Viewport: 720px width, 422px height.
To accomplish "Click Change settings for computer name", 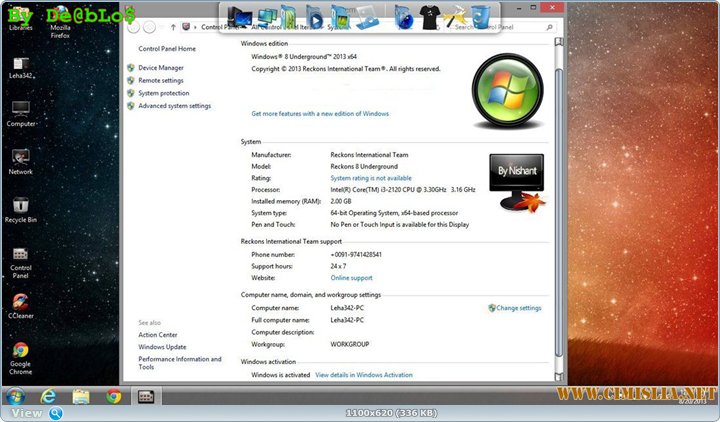I will [x=518, y=308].
